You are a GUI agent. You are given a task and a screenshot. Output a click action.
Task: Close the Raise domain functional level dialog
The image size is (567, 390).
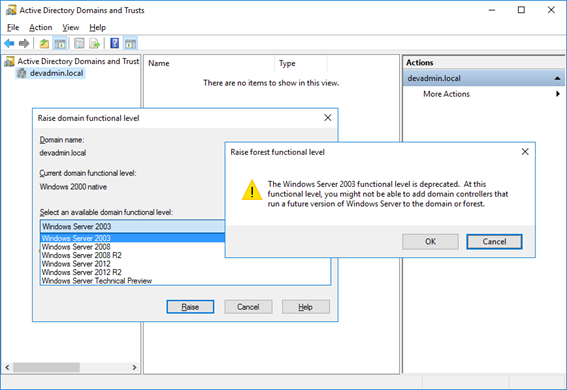[x=328, y=118]
